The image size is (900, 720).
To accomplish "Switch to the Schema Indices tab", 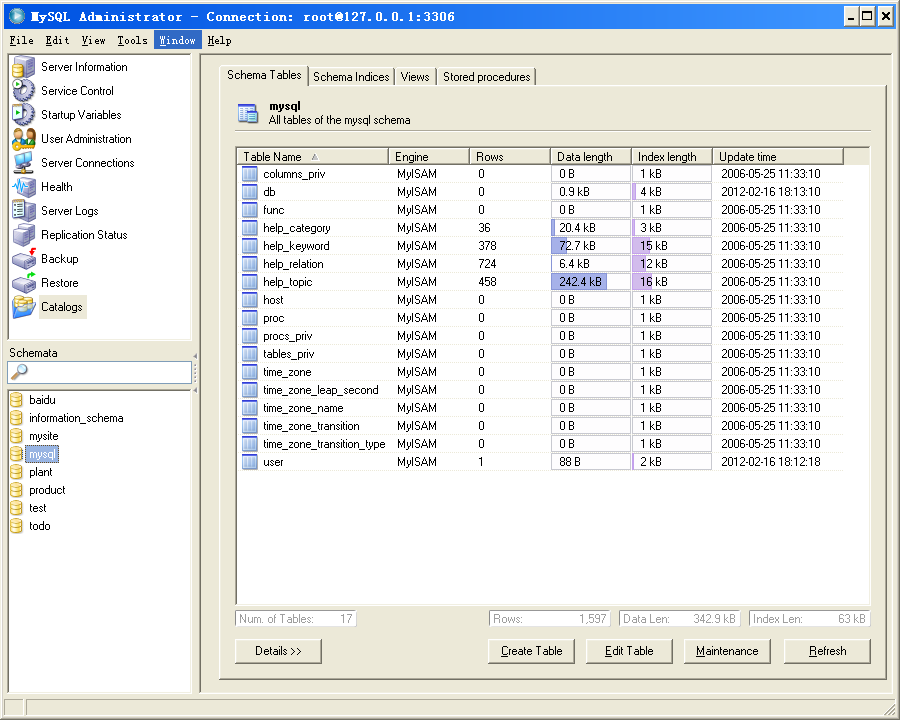I will pyautogui.click(x=351, y=77).
